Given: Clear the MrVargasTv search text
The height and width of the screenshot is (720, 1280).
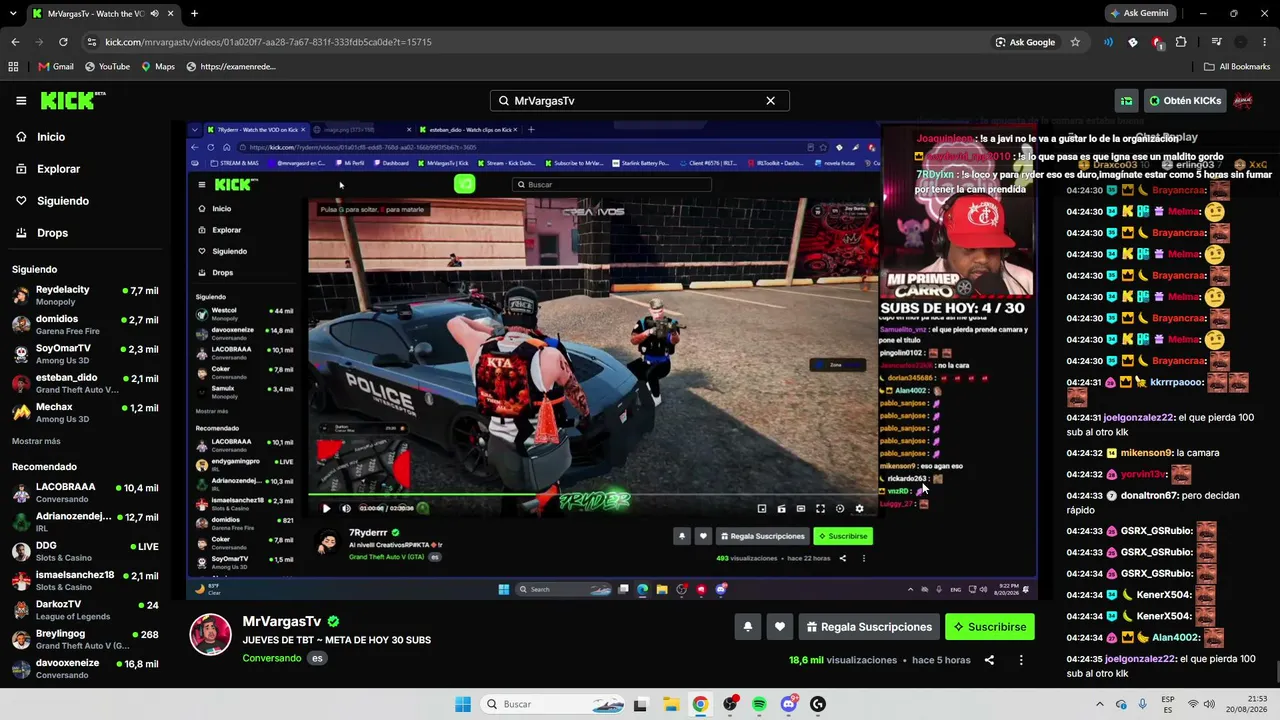Looking at the screenshot, I should (x=770, y=101).
